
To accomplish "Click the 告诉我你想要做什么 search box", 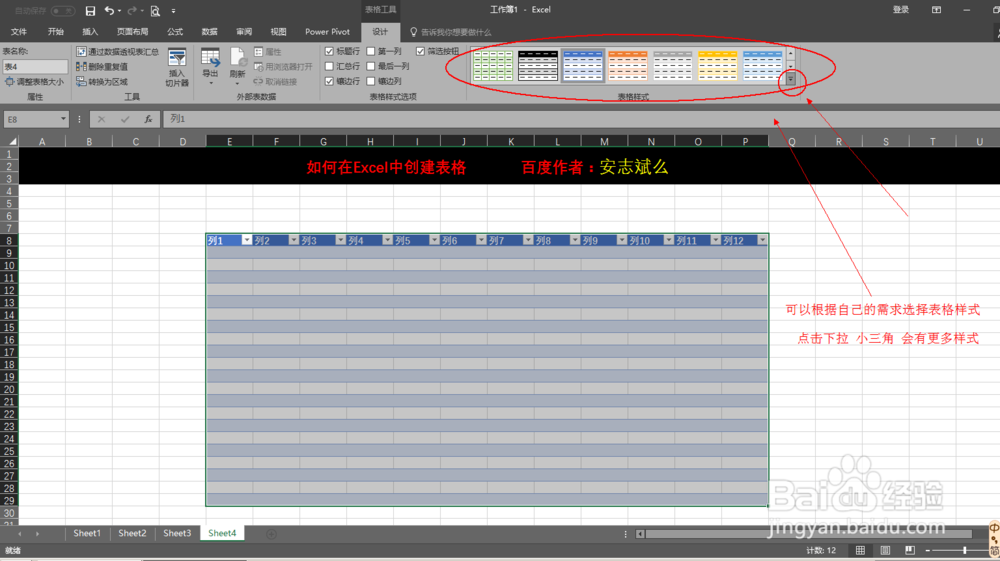I will pyautogui.click(x=451, y=32).
